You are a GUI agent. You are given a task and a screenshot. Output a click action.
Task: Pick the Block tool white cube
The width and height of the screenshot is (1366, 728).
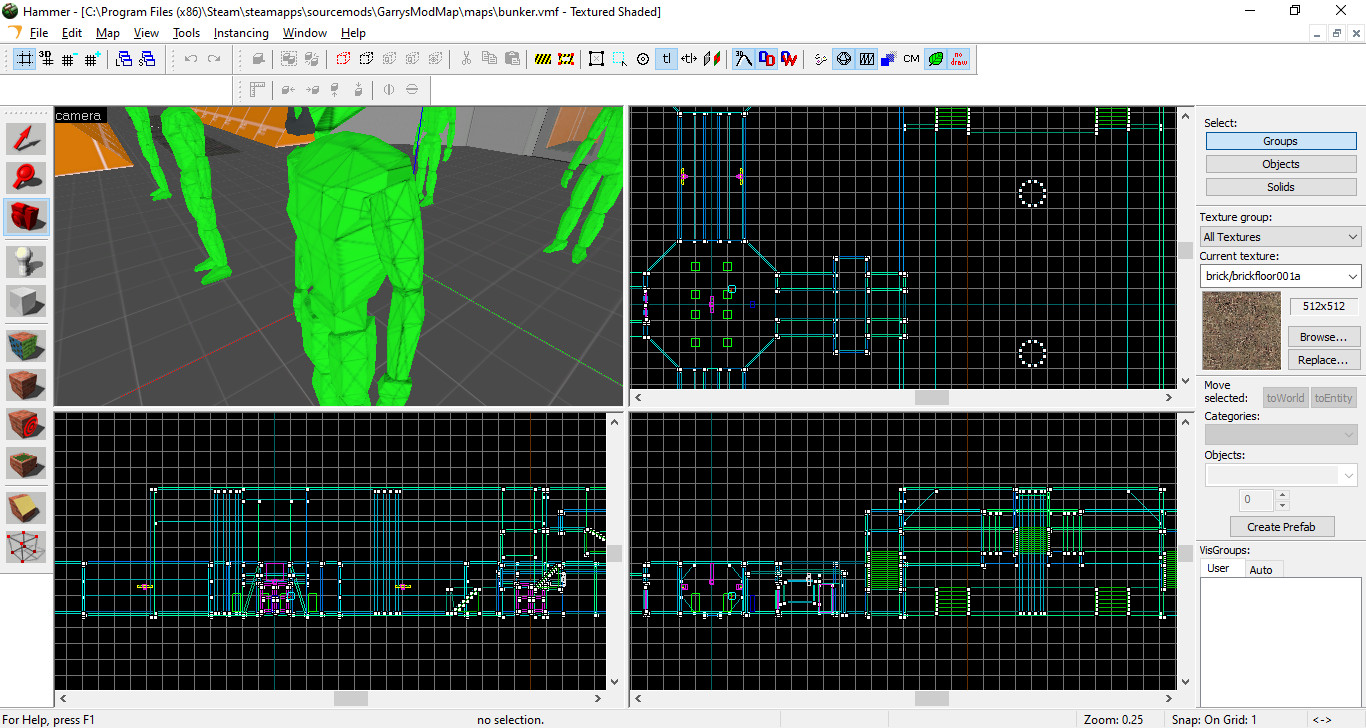[x=27, y=302]
